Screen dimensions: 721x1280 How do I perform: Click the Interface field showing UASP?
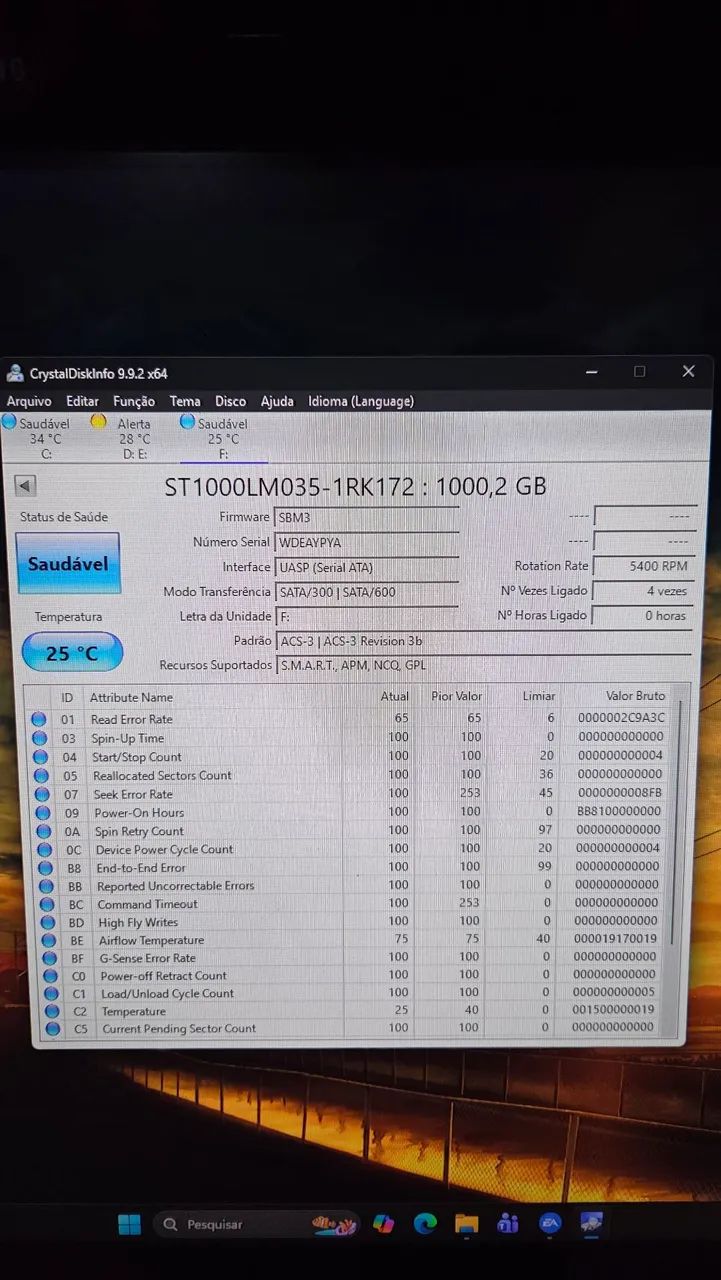tap(366, 568)
